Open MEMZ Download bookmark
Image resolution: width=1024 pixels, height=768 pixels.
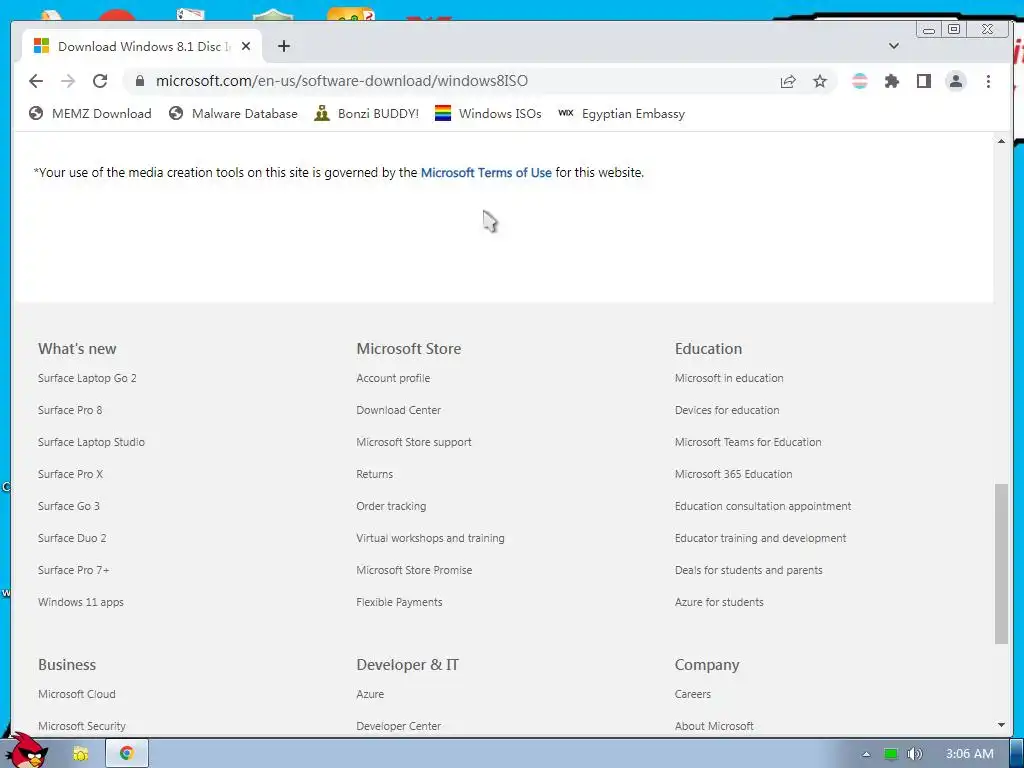pyautogui.click(x=90, y=114)
